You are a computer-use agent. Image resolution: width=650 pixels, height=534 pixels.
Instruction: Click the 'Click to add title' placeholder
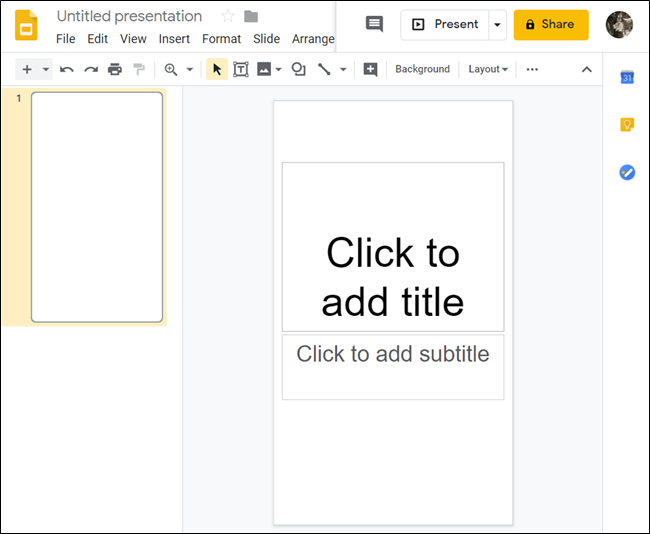393,247
